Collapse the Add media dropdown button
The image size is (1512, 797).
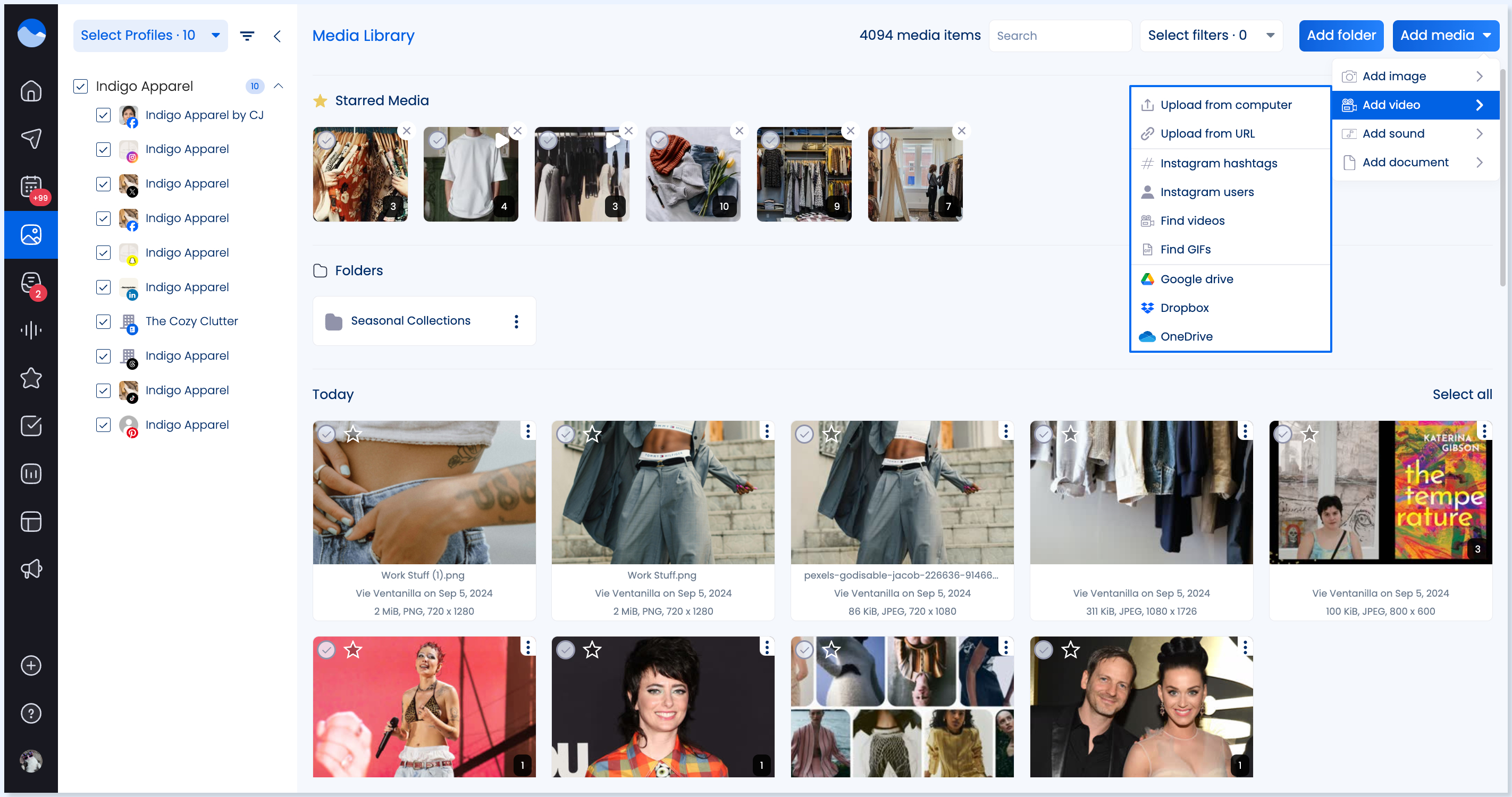[1446, 36]
